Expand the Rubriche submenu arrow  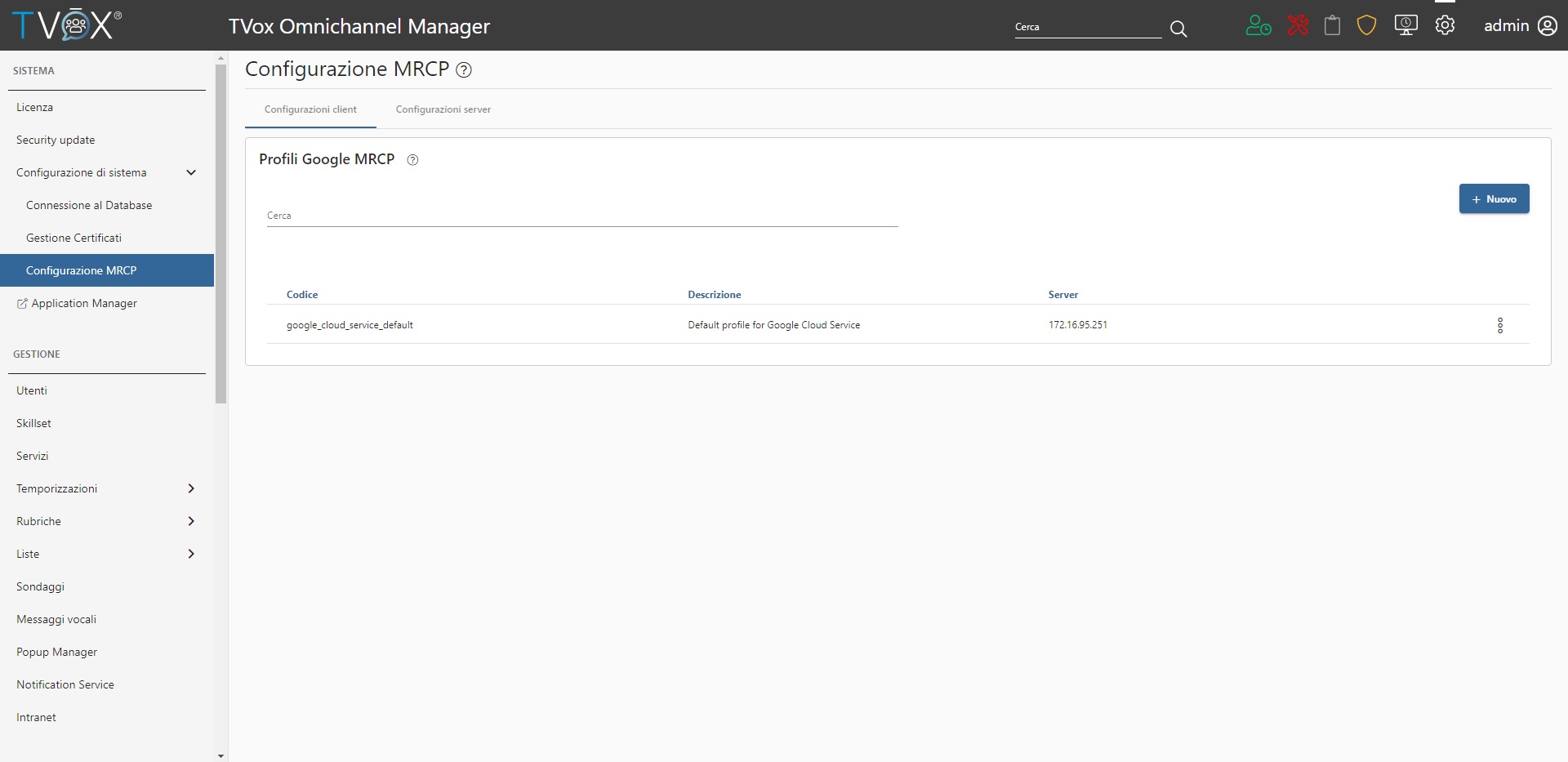[x=191, y=521]
